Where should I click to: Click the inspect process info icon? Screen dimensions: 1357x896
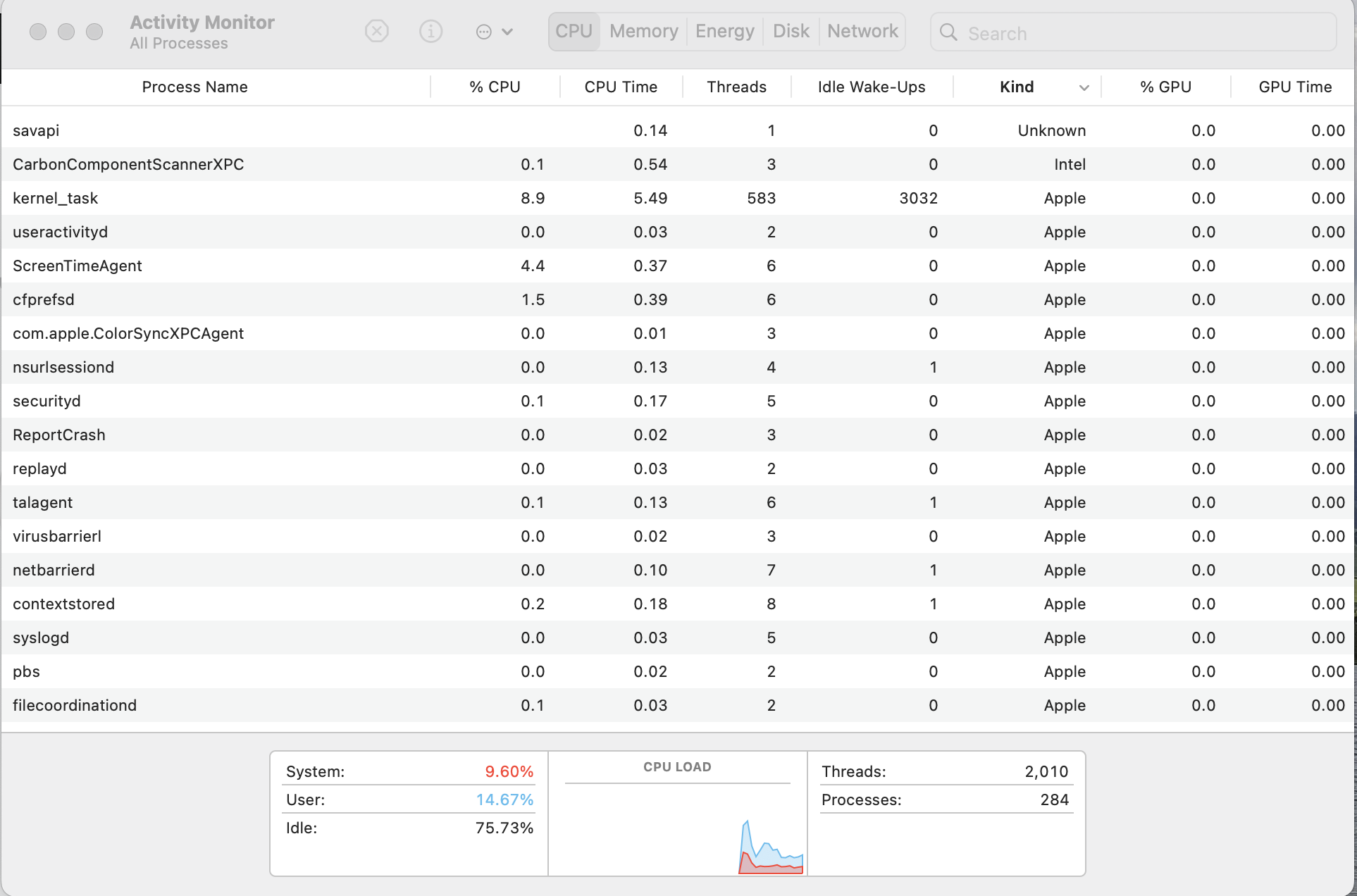430,32
